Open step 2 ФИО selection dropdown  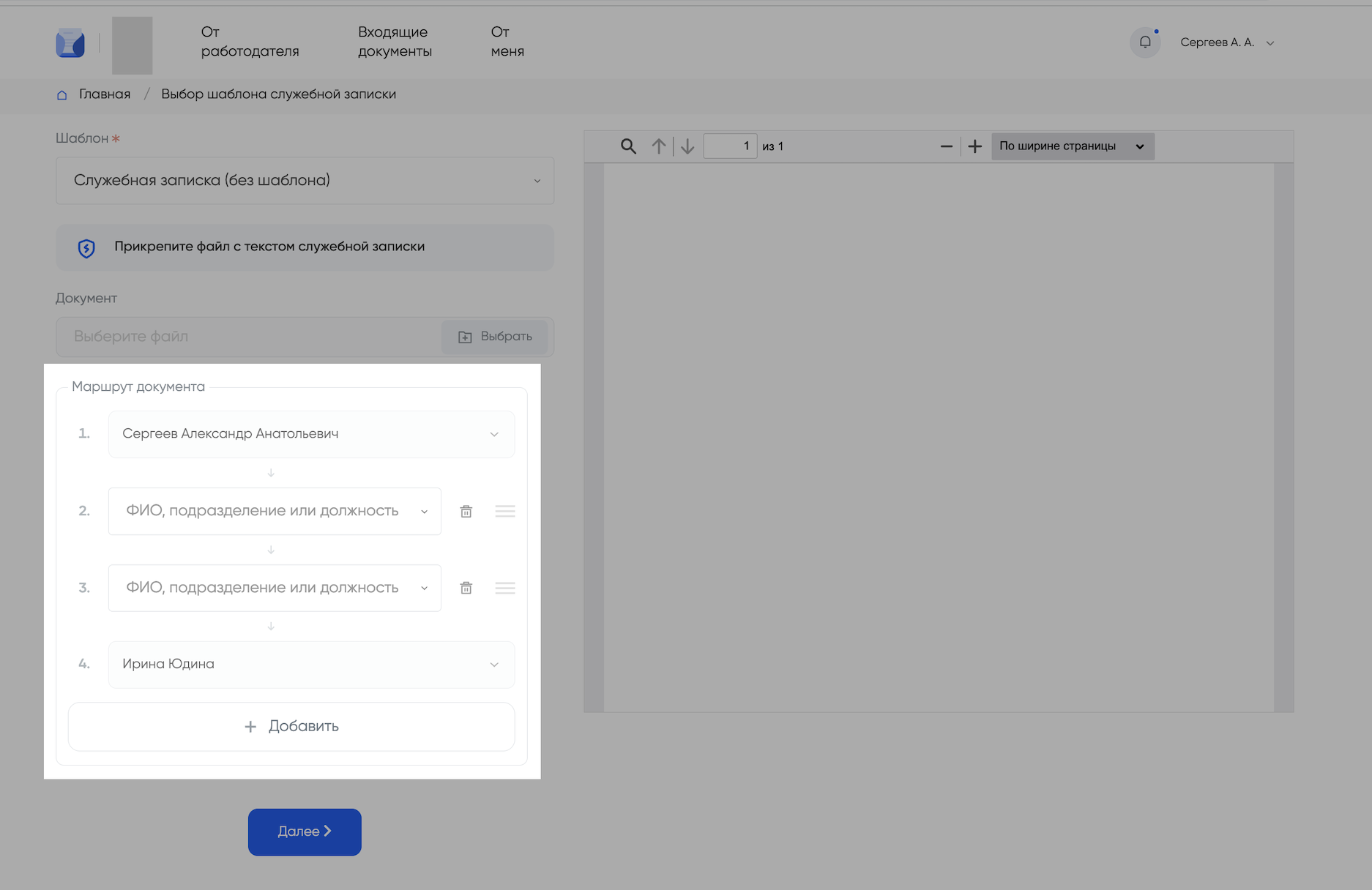point(275,512)
